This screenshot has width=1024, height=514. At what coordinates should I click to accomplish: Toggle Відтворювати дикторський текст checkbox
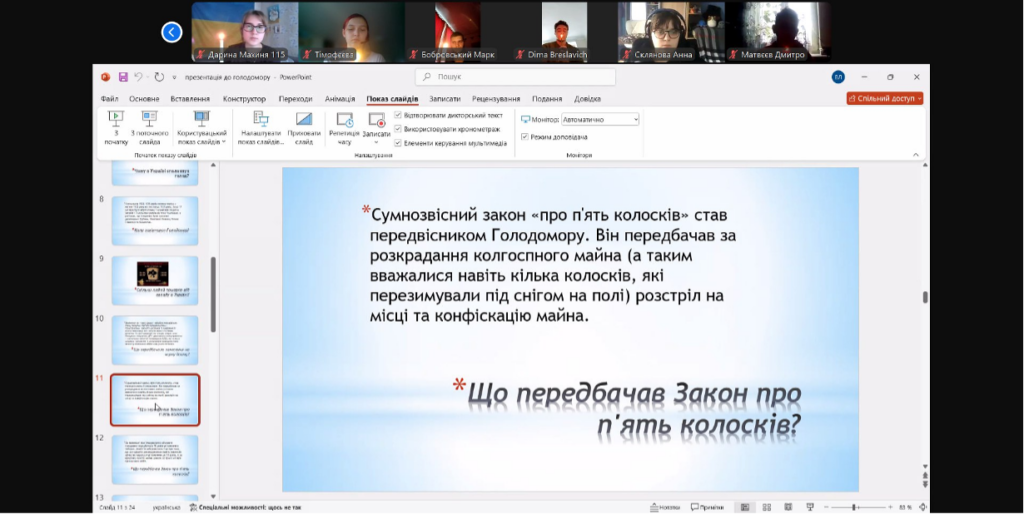[x=398, y=116]
